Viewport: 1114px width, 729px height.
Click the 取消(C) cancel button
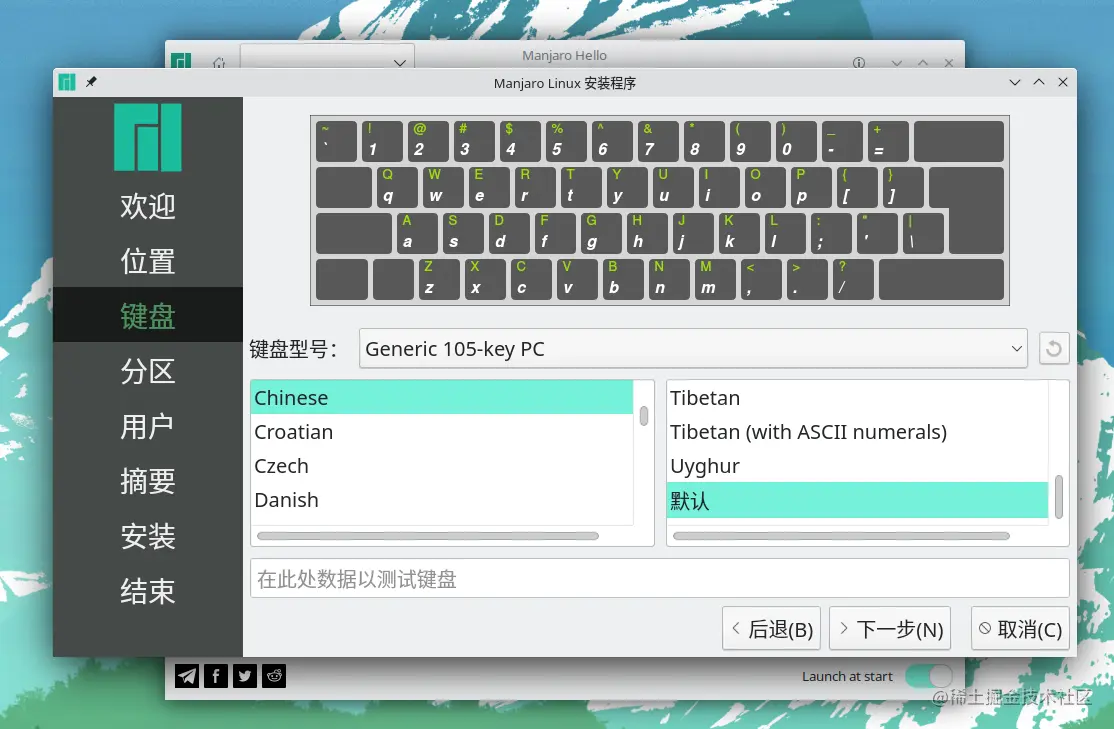1020,629
